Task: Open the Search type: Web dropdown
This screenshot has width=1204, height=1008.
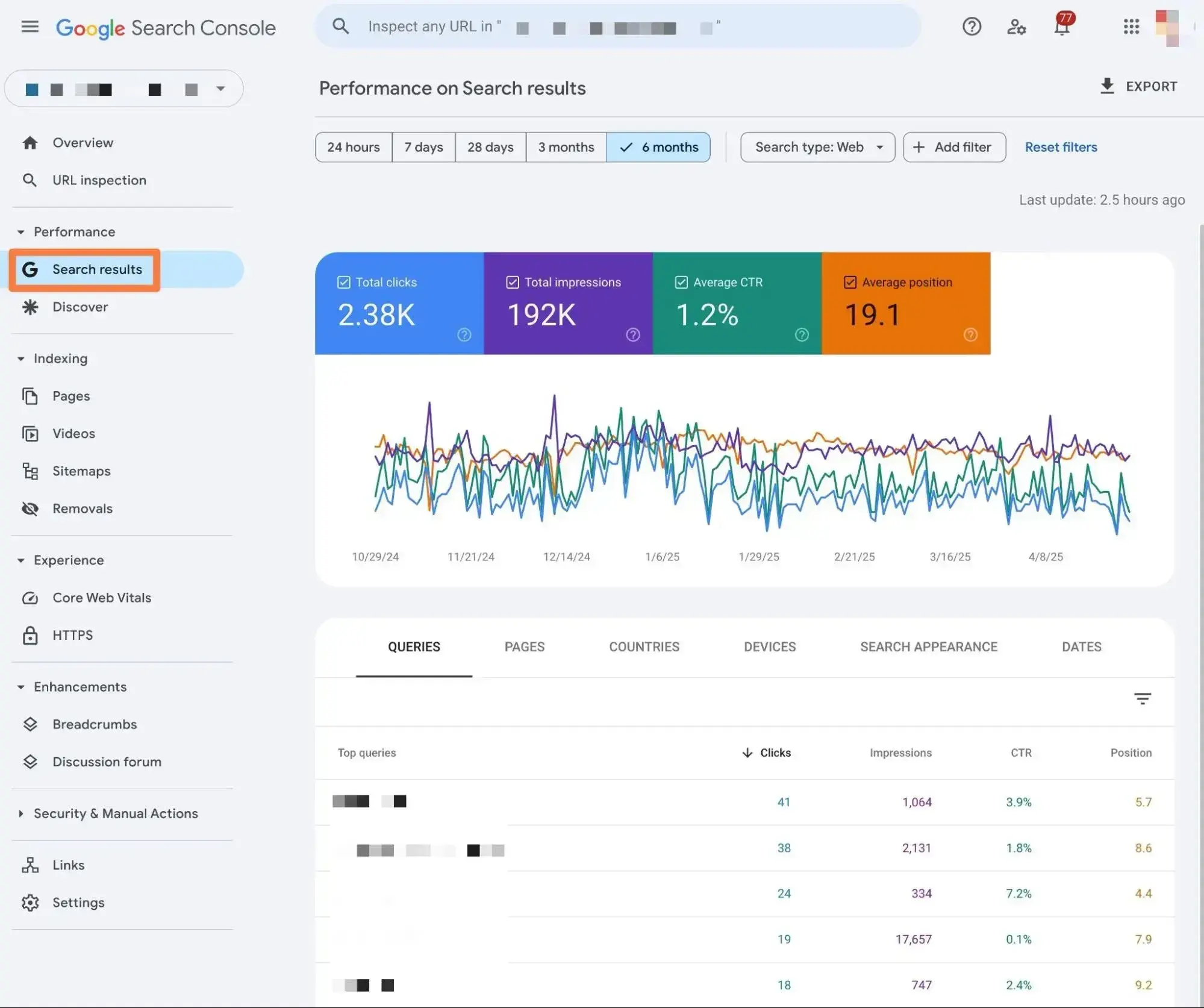Action: click(817, 147)
